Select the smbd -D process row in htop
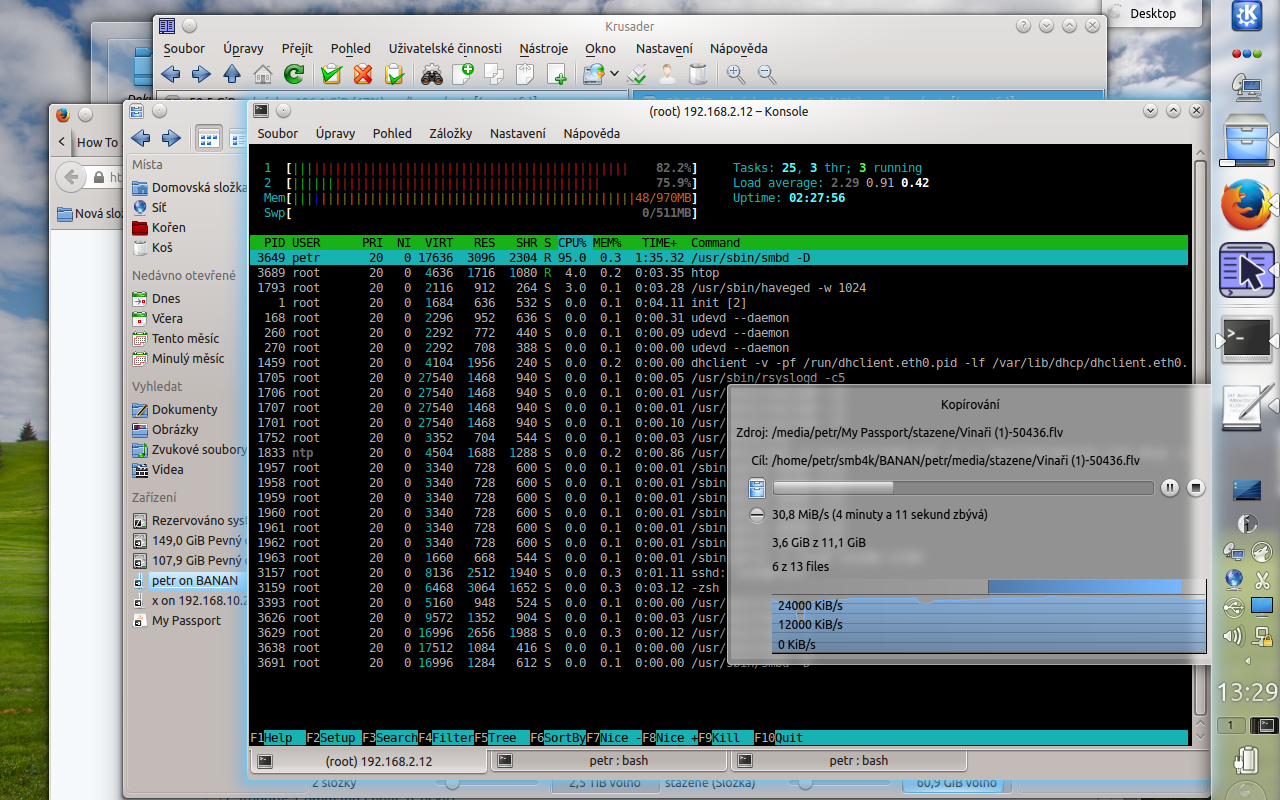 click(x=719, y=258)
